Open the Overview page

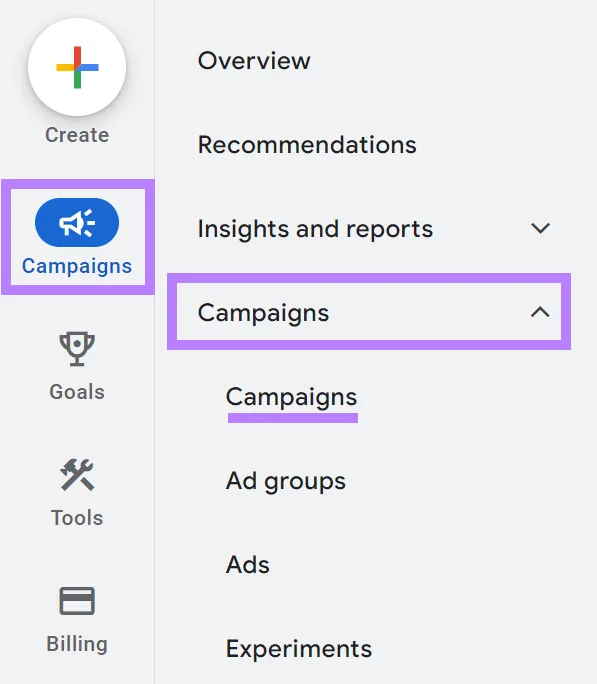pyautogui.click(x=254, y=60)
